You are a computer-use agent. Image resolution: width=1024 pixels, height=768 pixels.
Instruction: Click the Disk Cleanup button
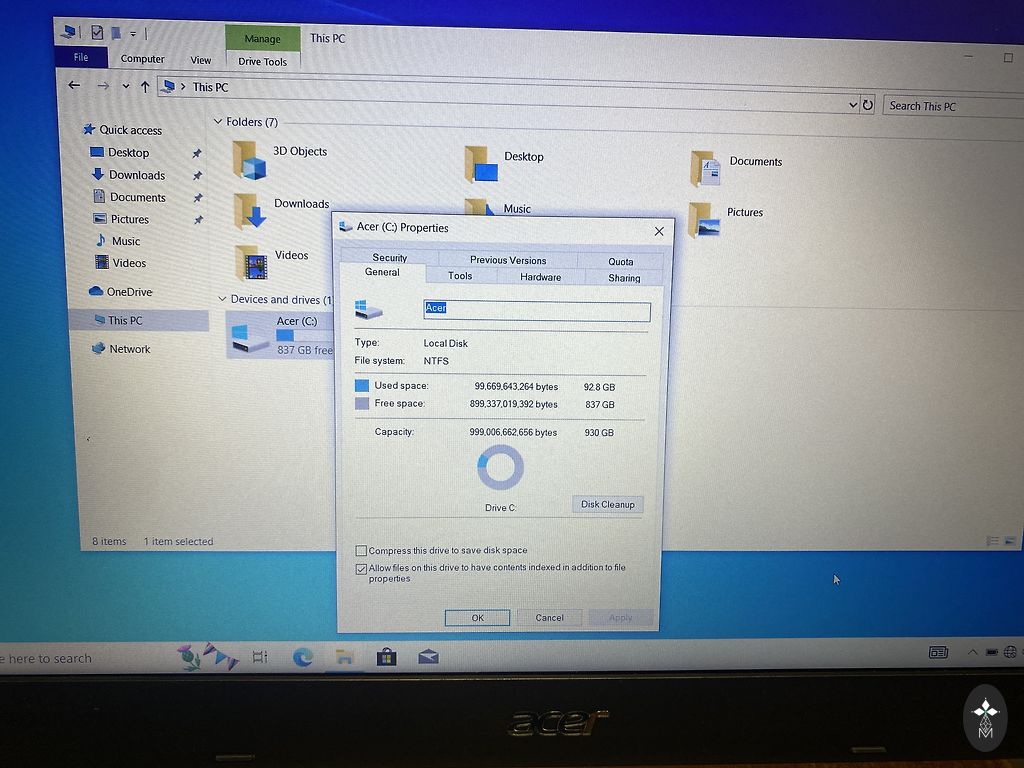pyautogui.click(x=607, y=504)
